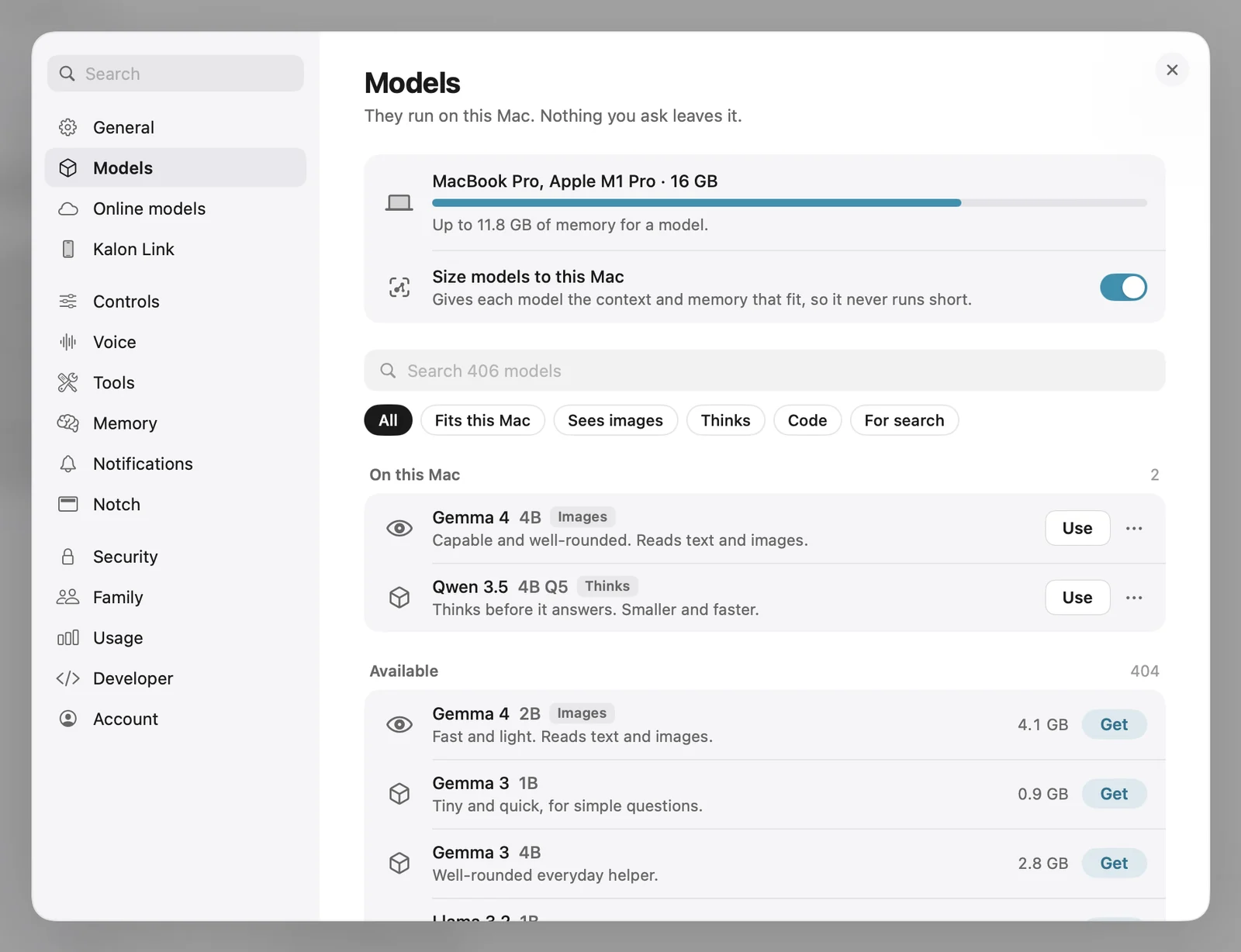Click the Controls sliders icon
Screen dimensions: 1241x952
click(68, 302)
